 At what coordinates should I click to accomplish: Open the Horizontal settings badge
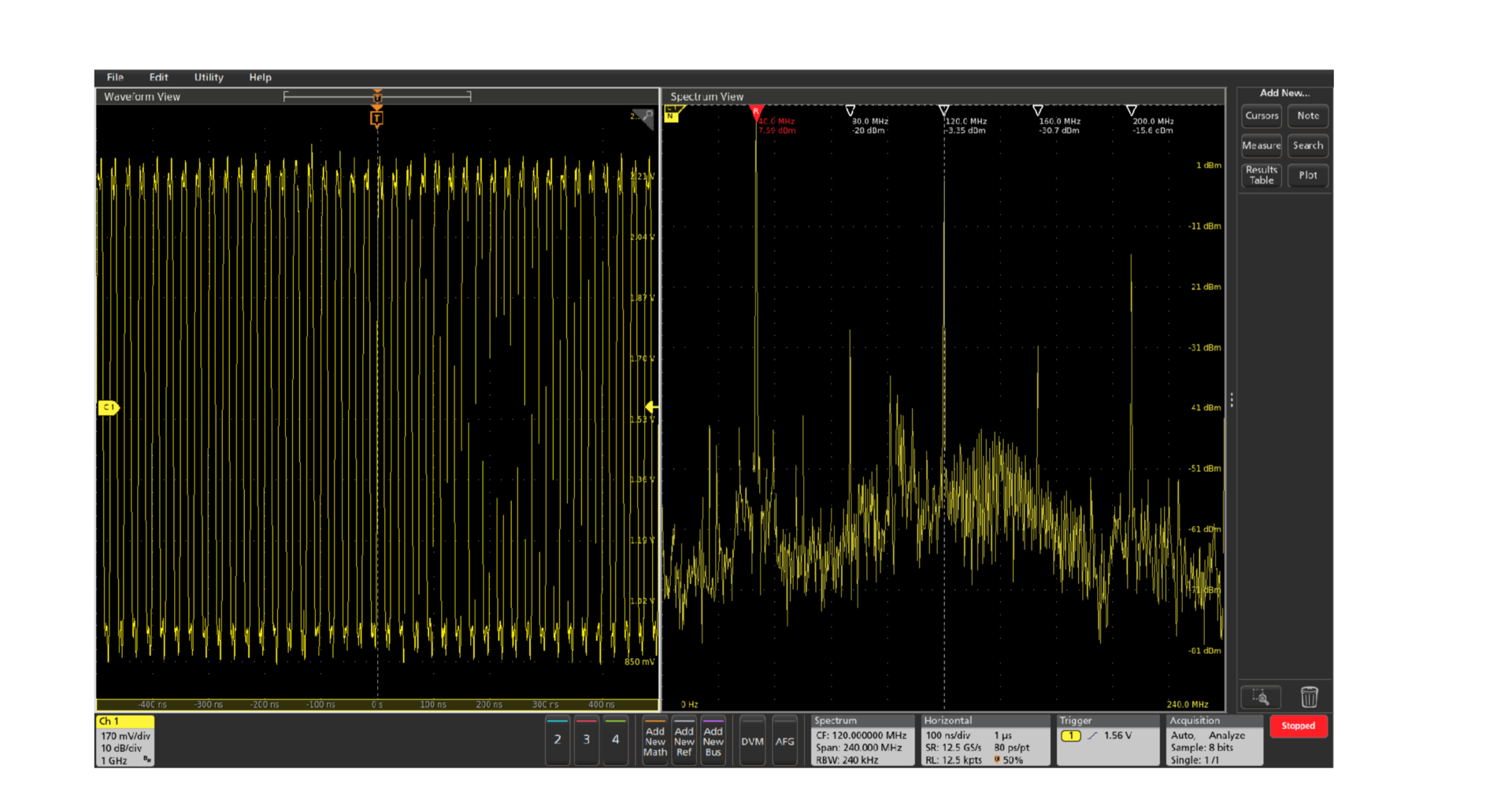[x=986, y=741]
